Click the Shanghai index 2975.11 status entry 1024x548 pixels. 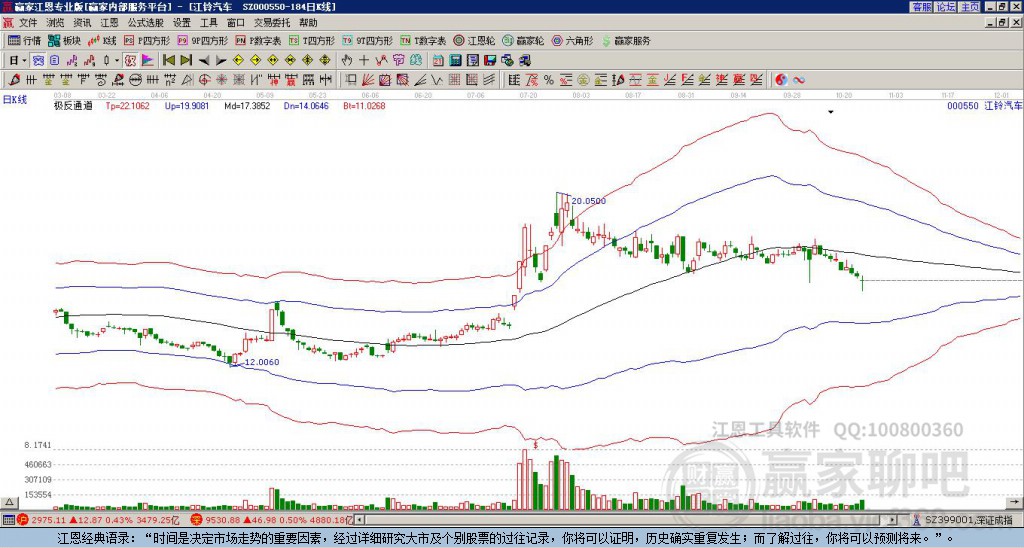tap(98, 520)
